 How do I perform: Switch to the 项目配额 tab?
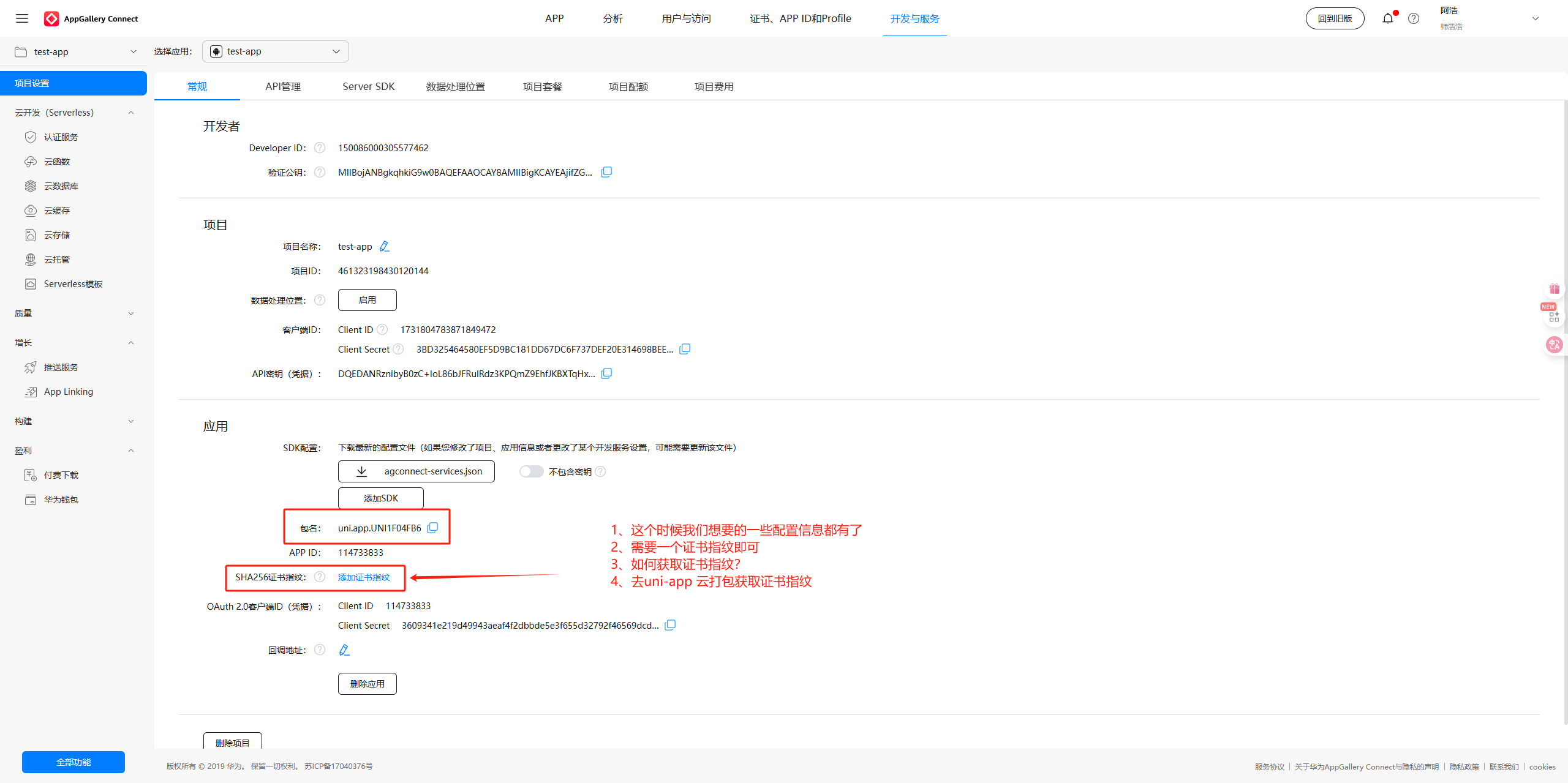628,86
